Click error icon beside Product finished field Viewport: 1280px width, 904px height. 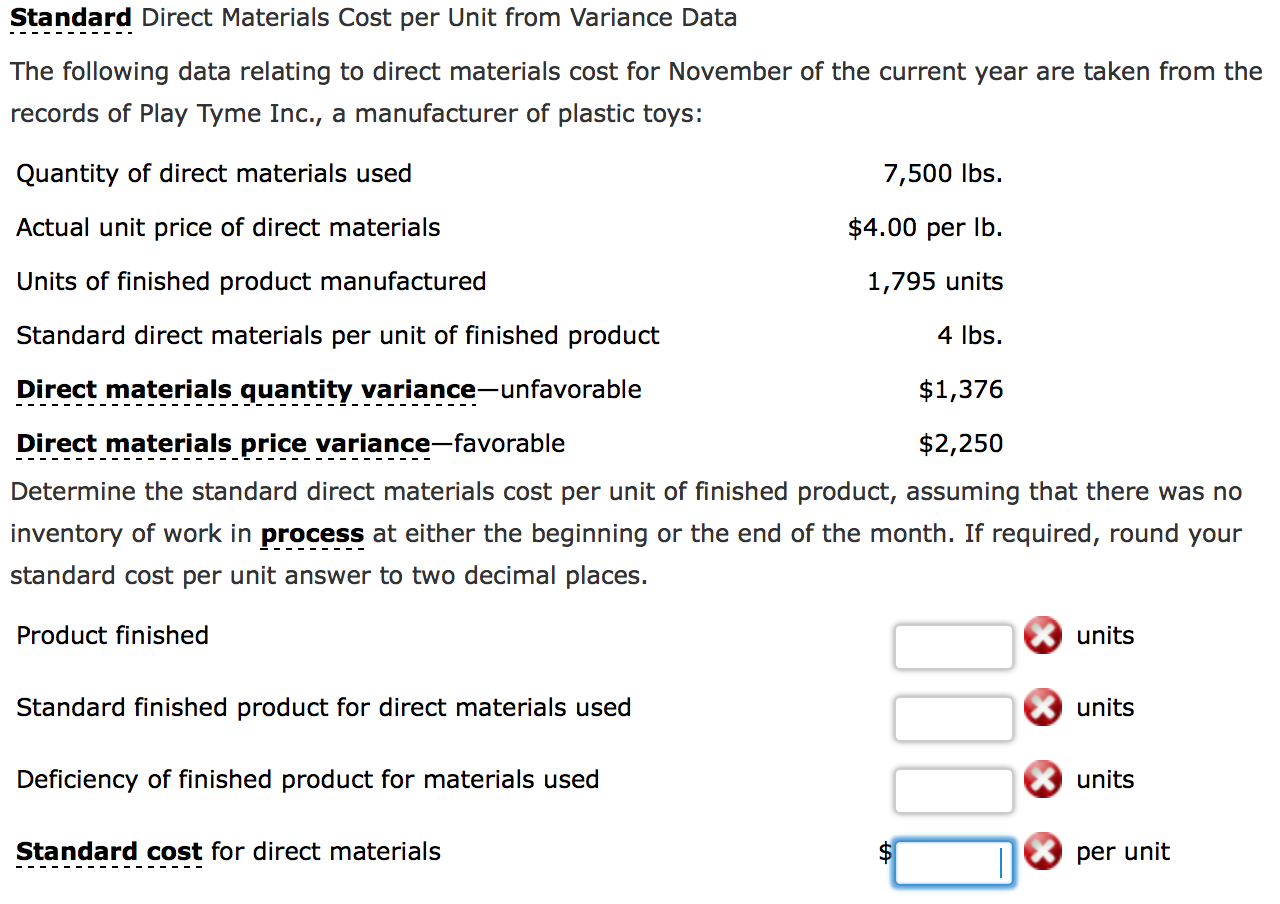(1042, 636)
